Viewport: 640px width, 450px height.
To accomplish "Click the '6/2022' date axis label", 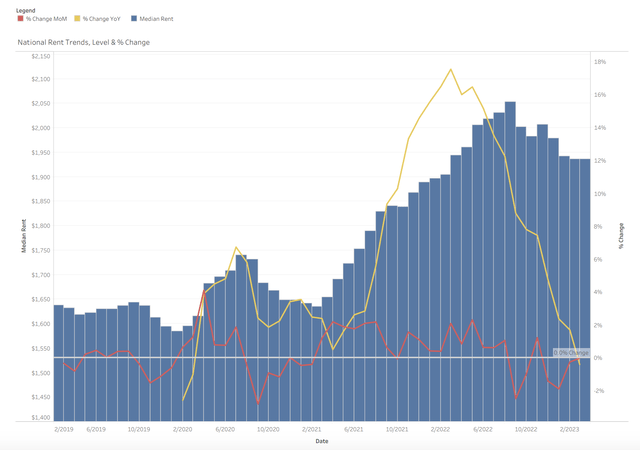I will click(x=483, y=430).
